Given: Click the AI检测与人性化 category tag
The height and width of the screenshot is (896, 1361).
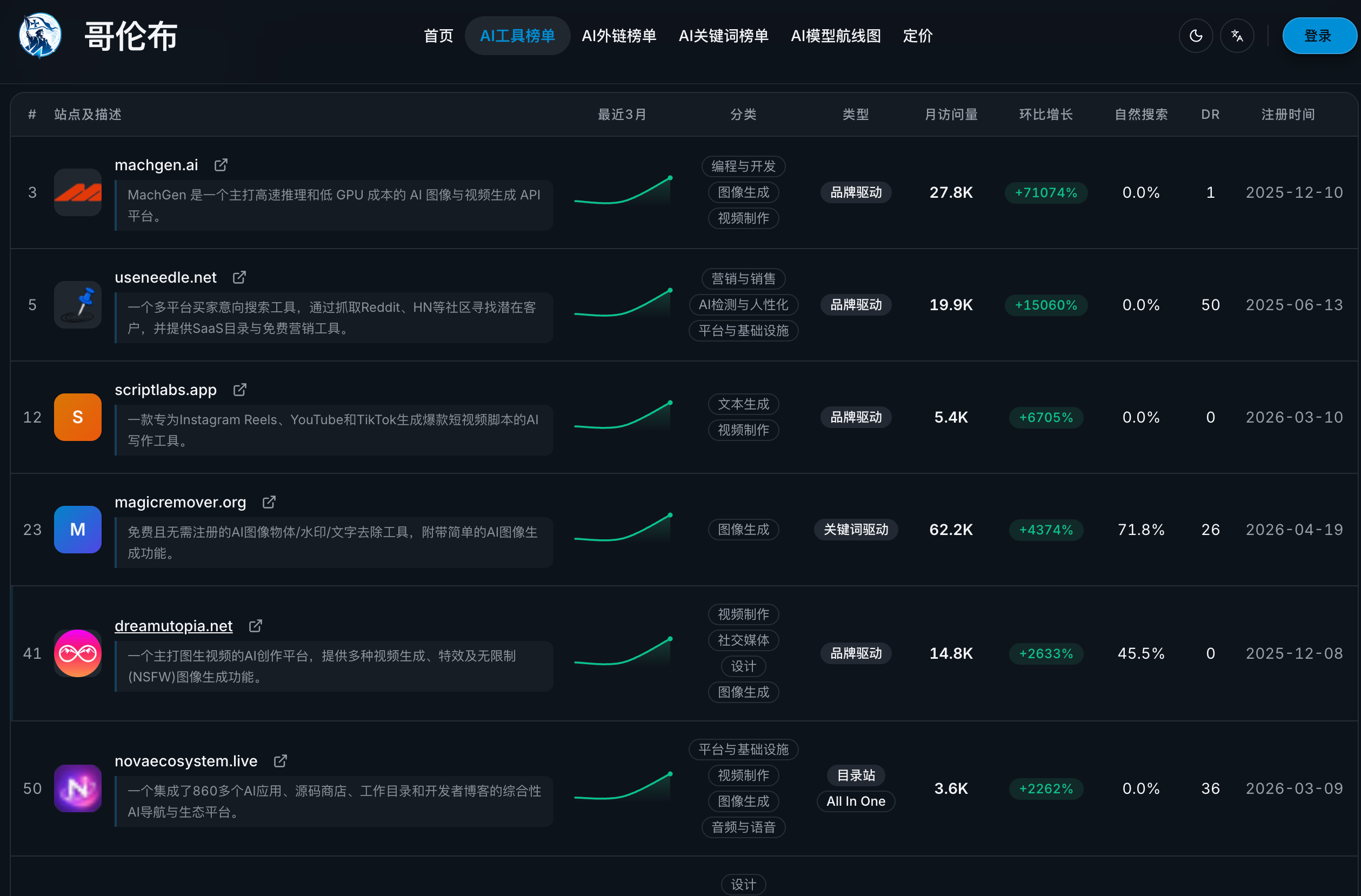Looking at the screenshot, I should tap(743, 305).
